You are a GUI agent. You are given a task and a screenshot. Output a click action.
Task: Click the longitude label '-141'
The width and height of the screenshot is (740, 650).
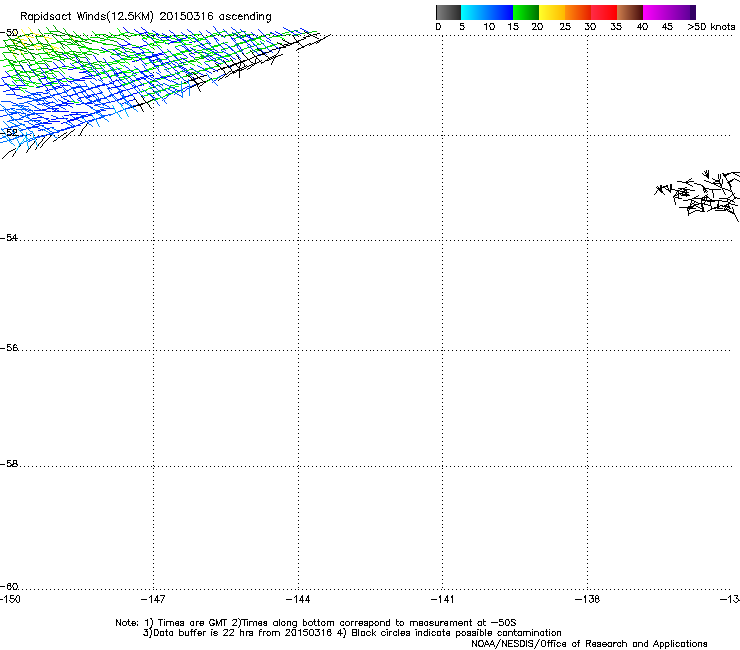[443, 599]
